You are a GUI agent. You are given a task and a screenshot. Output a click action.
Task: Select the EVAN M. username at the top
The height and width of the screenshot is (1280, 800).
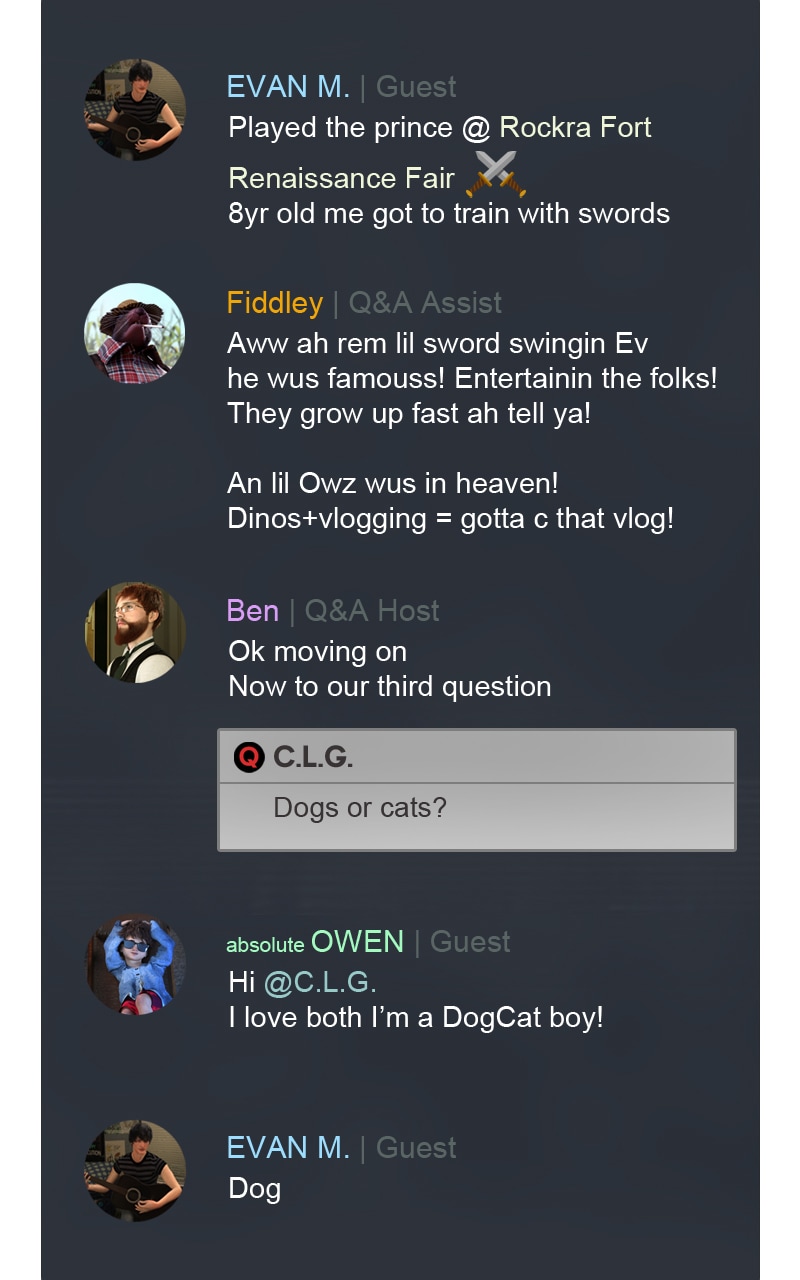point(289,87)
